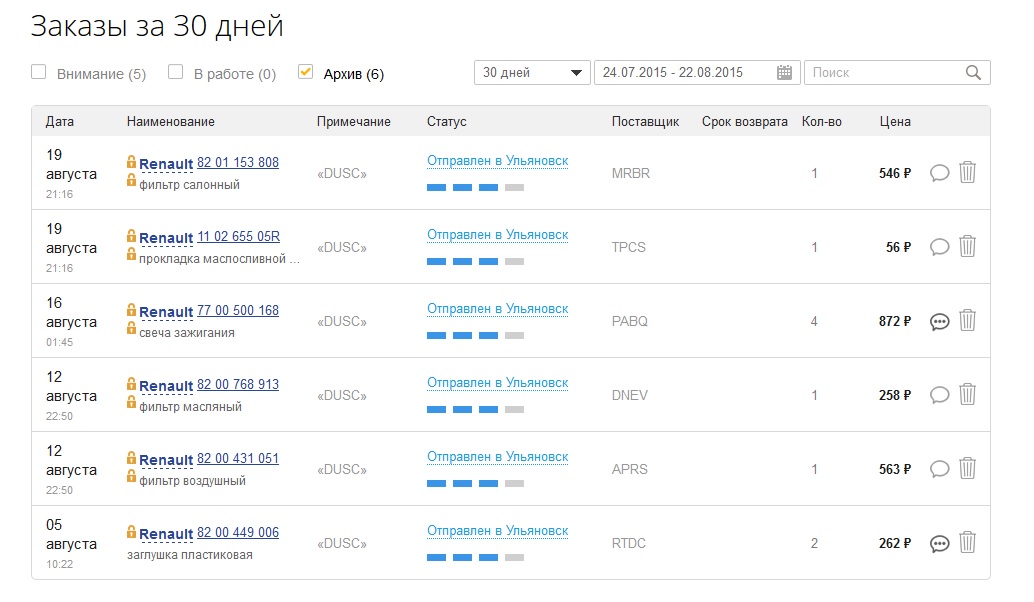
Task: Check the В работе (0) filter
Action: 175,72
